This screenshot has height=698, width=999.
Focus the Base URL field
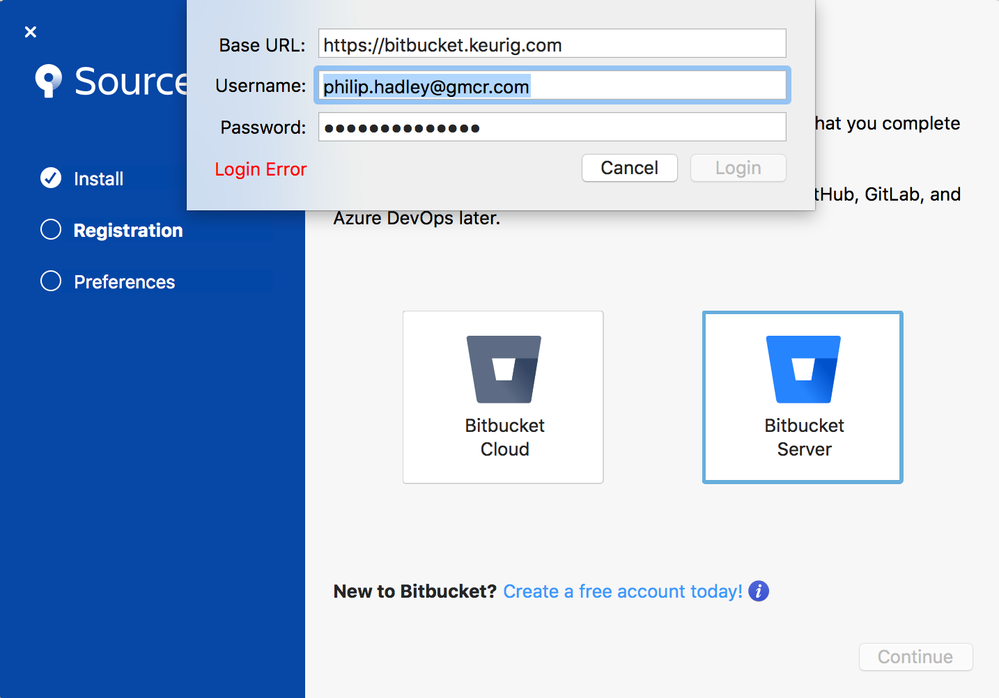[x=552, y=45]
